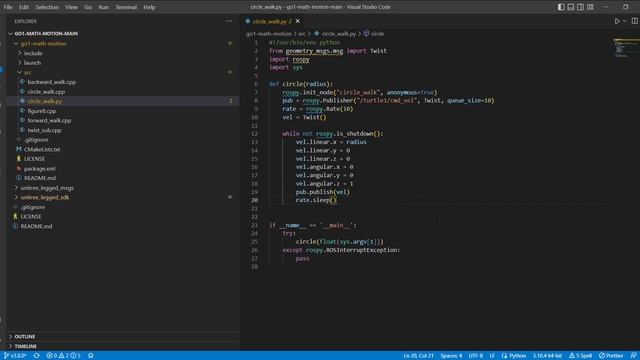Select circle_walk.py in the explorer

click(45, 101)
